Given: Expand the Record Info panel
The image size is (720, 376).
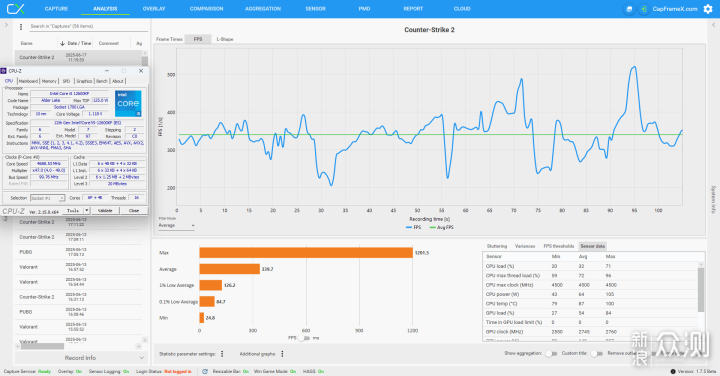Looking at the screenshot, I should [80, 358].
